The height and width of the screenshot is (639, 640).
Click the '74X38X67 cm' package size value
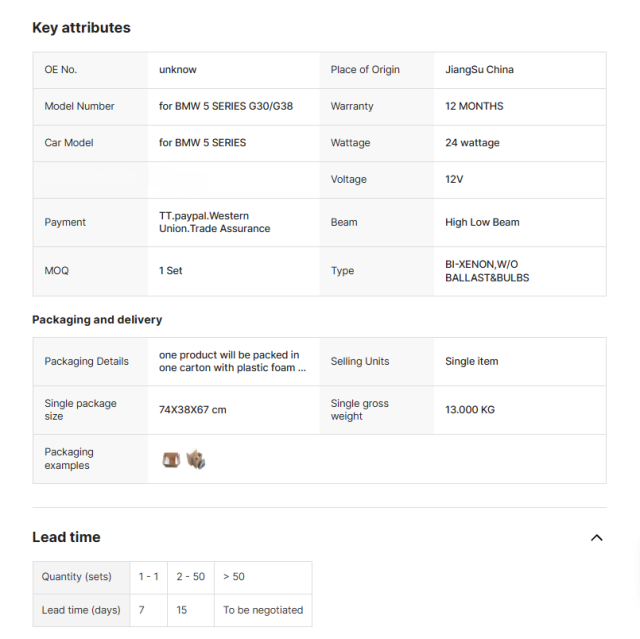192,410
